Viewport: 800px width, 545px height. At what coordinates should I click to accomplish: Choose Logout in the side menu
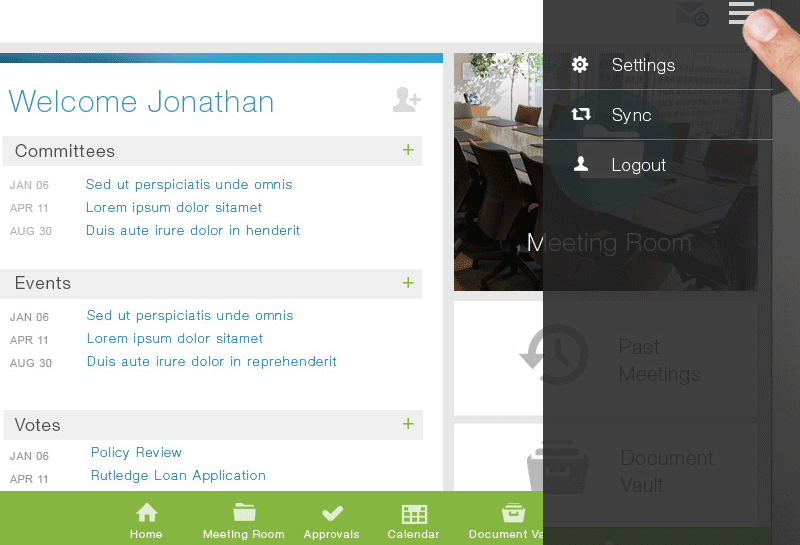coord(658,165)
